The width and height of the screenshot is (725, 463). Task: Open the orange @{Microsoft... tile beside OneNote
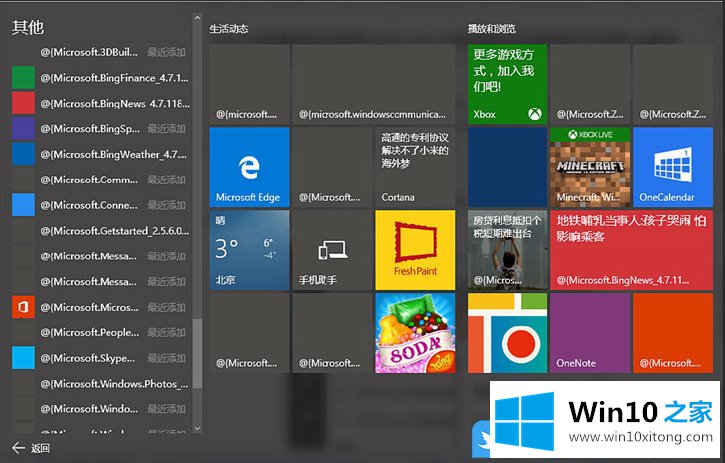(x=673, y=333)
